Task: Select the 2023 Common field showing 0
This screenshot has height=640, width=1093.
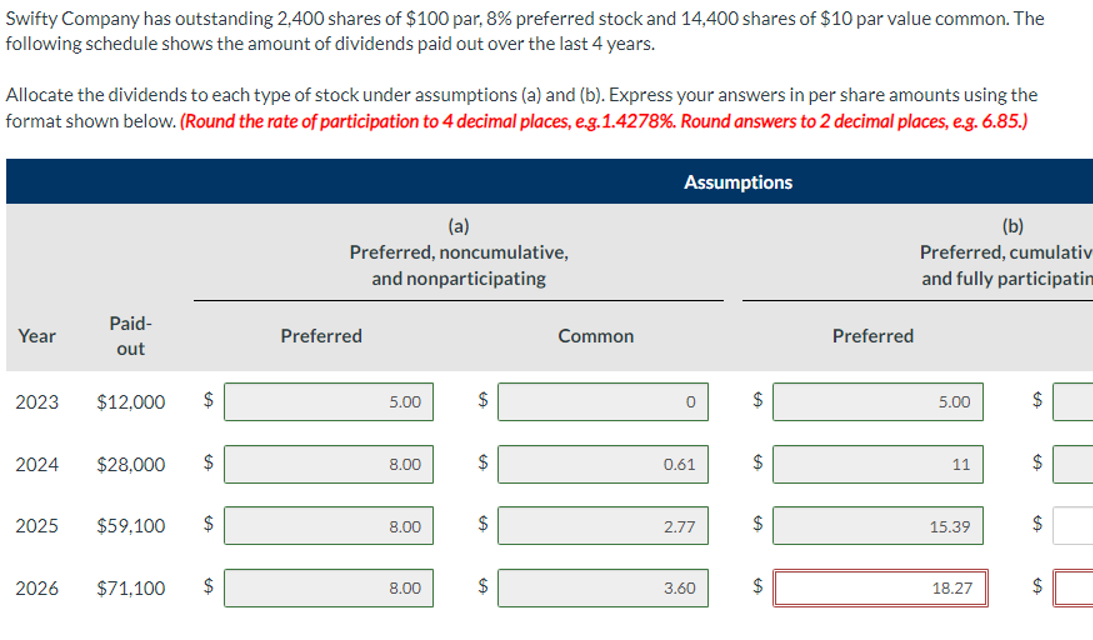Action: point(603,401)
